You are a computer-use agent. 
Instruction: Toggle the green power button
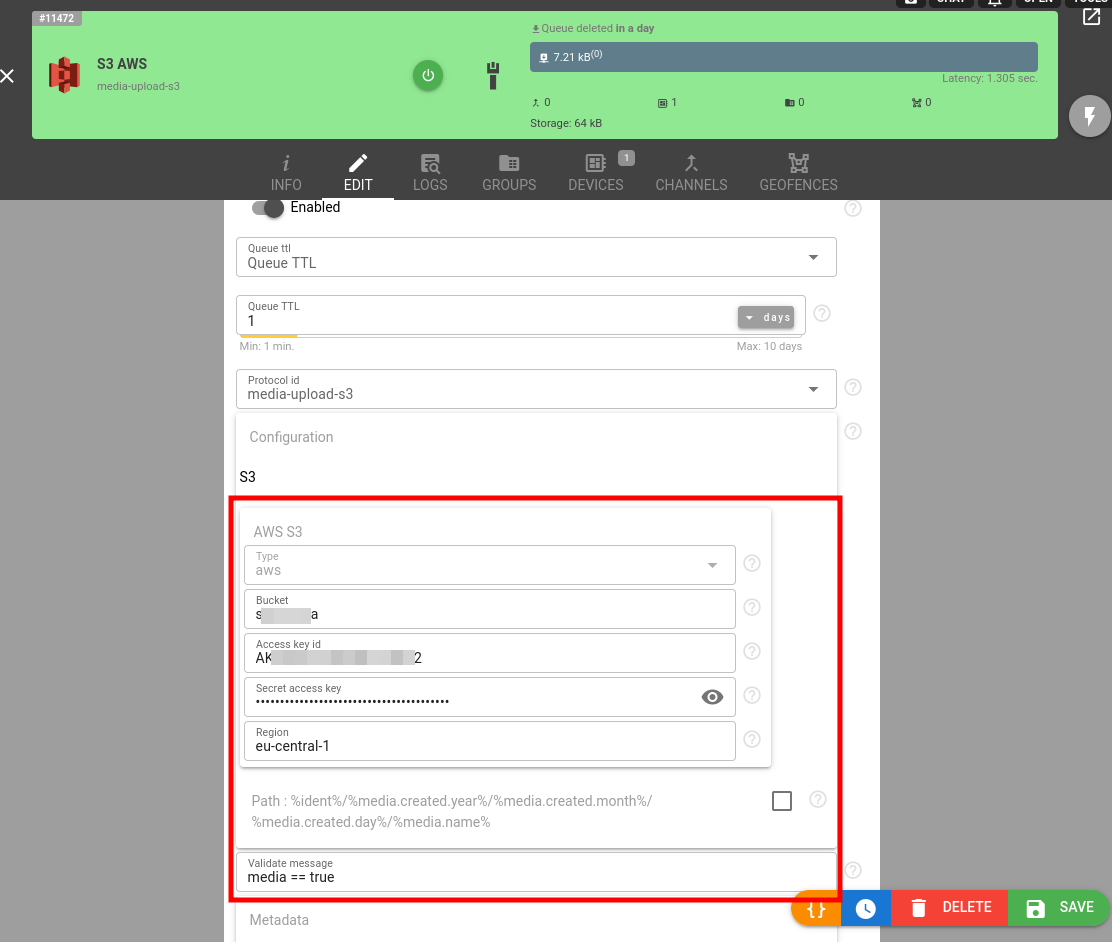point(428,75)
